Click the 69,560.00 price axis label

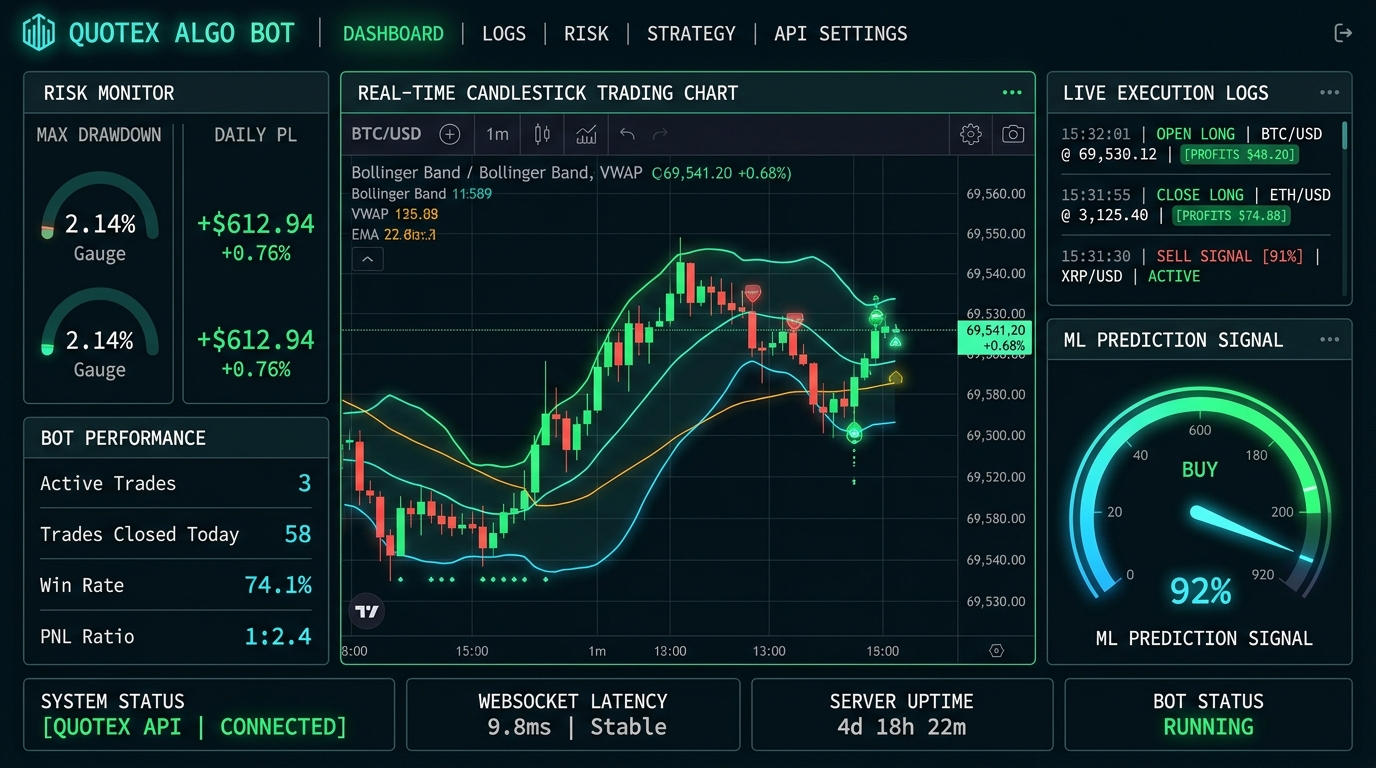coord(996,194)
